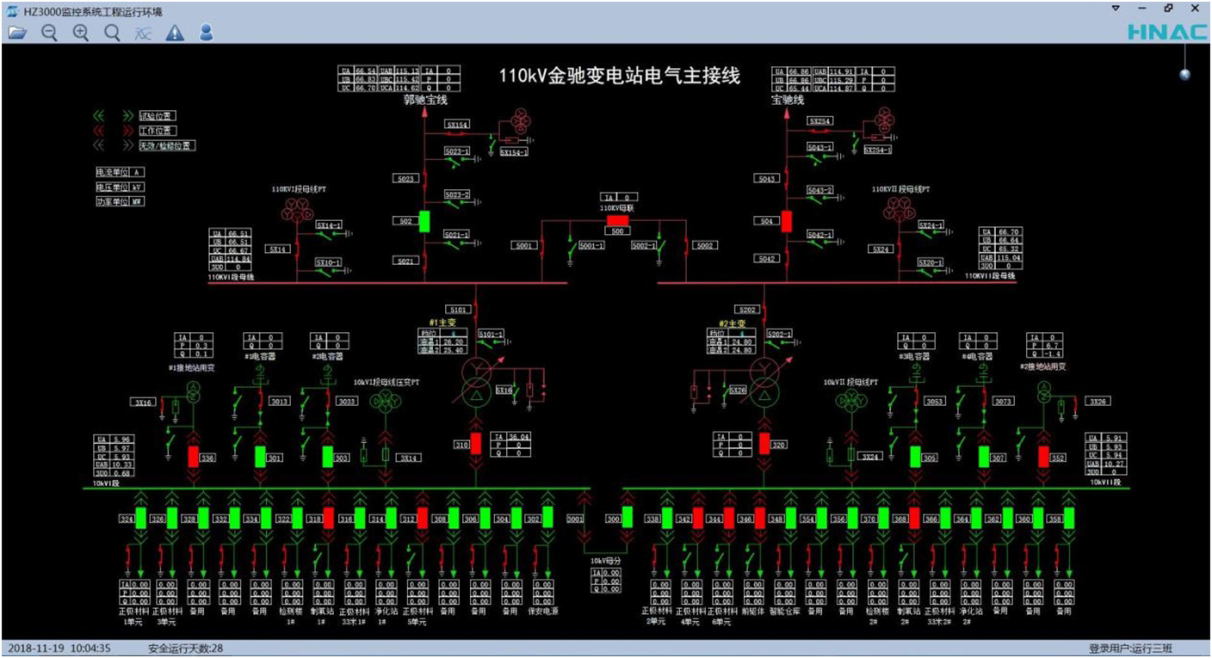Click the zoom out magnifier icon
1212x658 pixels.
pos(49,32)
